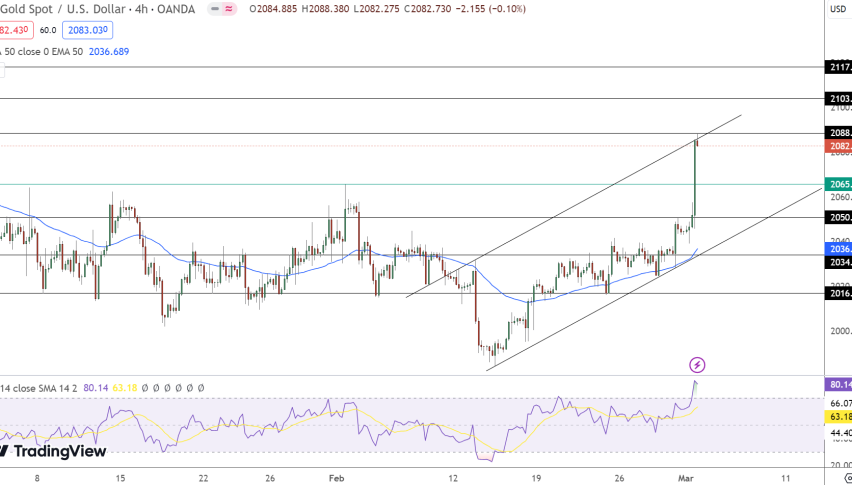Click the '12' date label on time axis
Screen dimensions: 852x485
(453, 478)
